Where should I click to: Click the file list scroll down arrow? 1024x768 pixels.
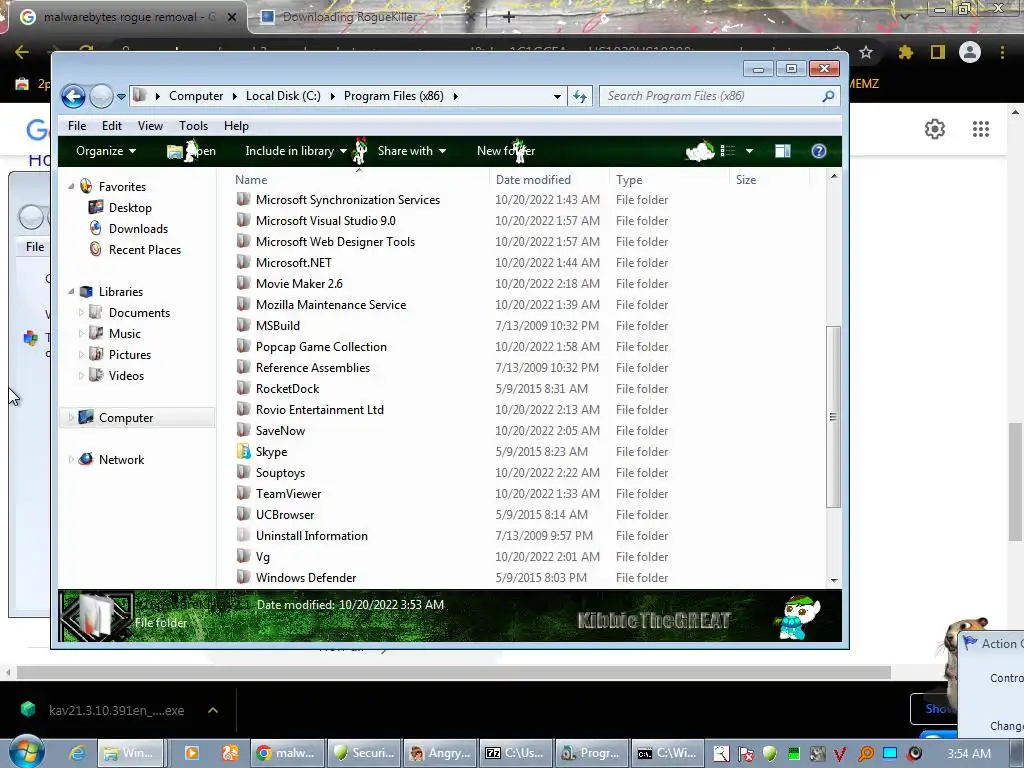pos(833,580)
